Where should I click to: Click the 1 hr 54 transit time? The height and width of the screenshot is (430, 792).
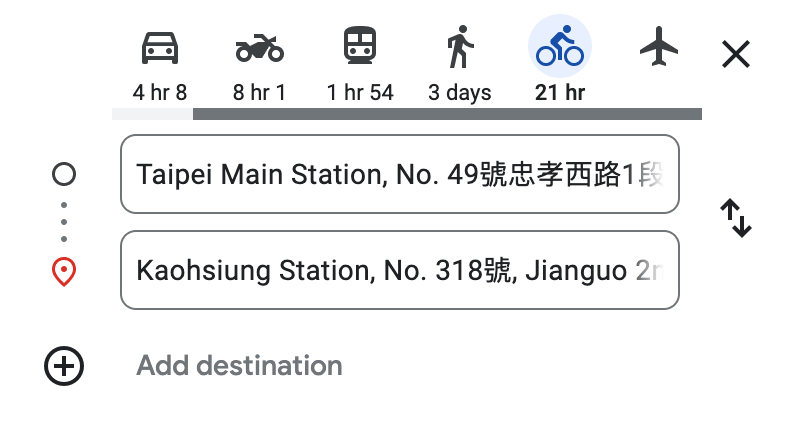360,93
